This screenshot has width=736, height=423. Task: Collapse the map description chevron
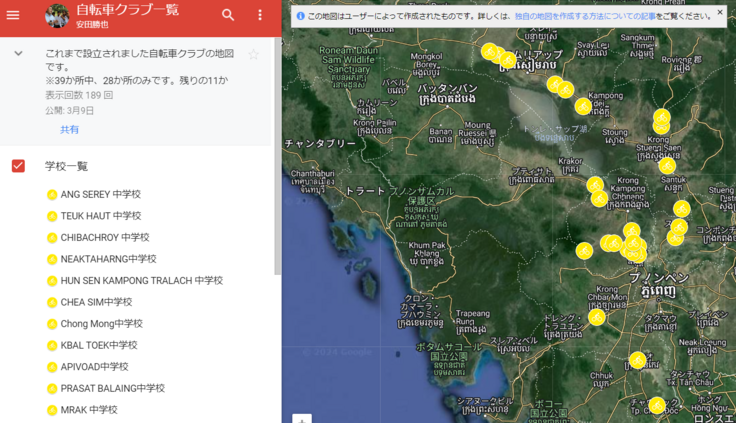(18, 53)
